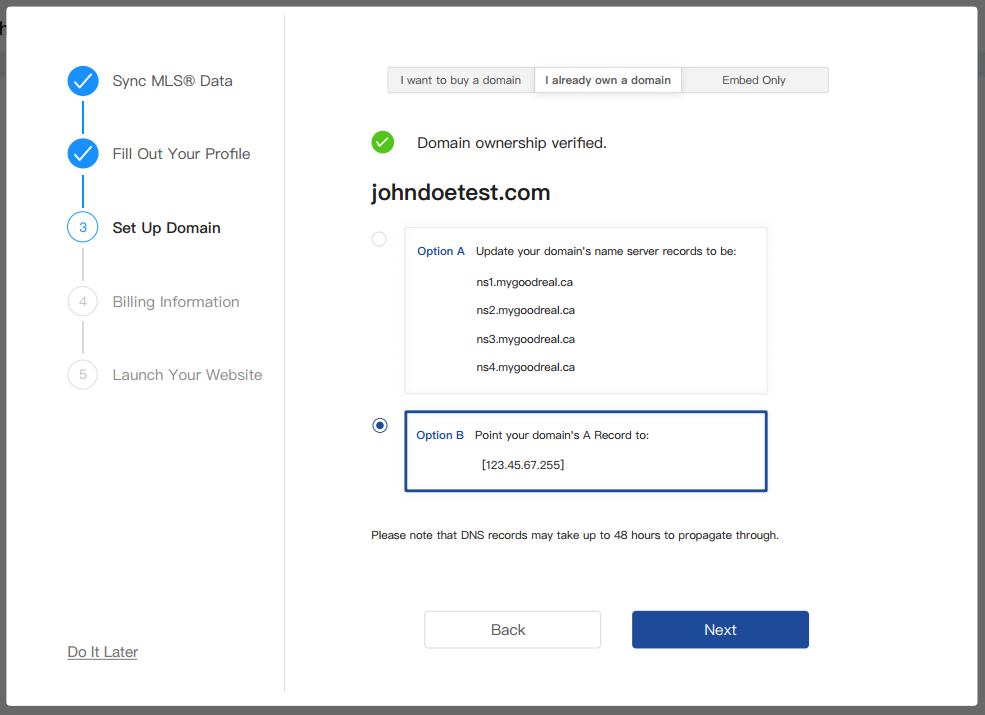Select the Option A radio button
985x715 pixels.
point(379,239)
